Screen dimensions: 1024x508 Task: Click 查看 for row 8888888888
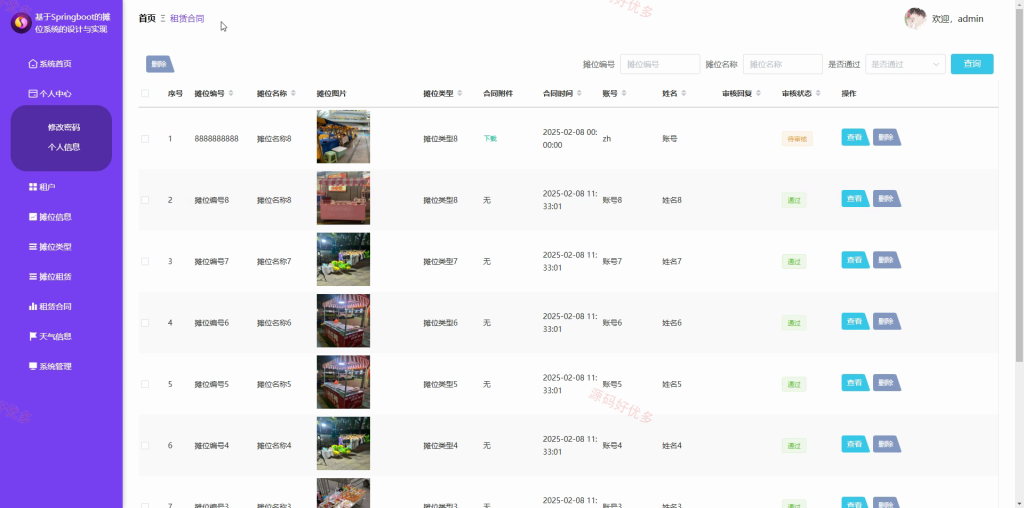click(x=855, y=137)
